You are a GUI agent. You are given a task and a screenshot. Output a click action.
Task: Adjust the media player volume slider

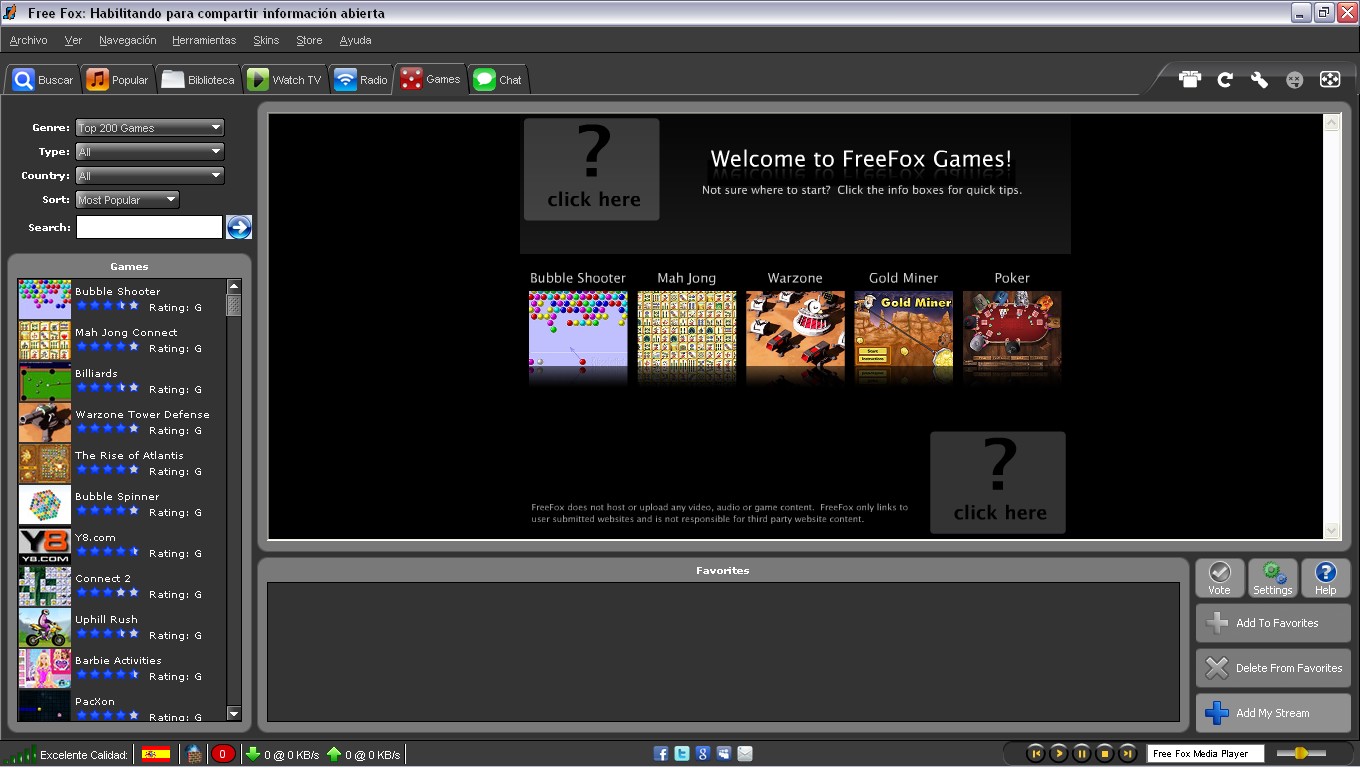(1301, 753)
